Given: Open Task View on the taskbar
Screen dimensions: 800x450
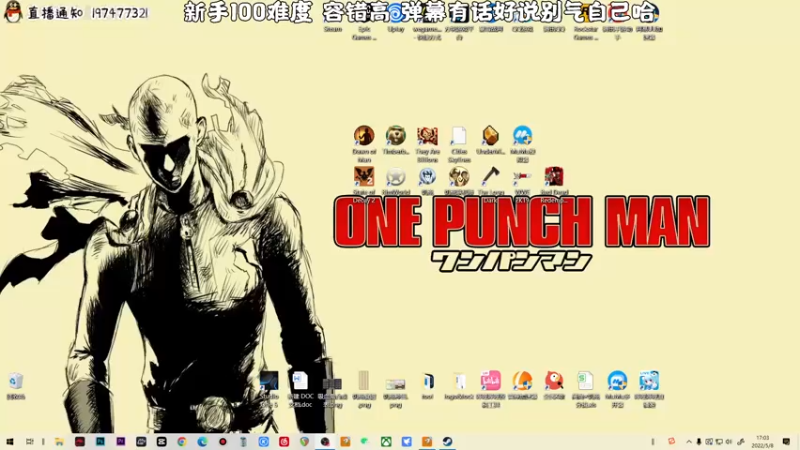Looking at the screenshot, I should pyautogui.click(x=30, y=442).
